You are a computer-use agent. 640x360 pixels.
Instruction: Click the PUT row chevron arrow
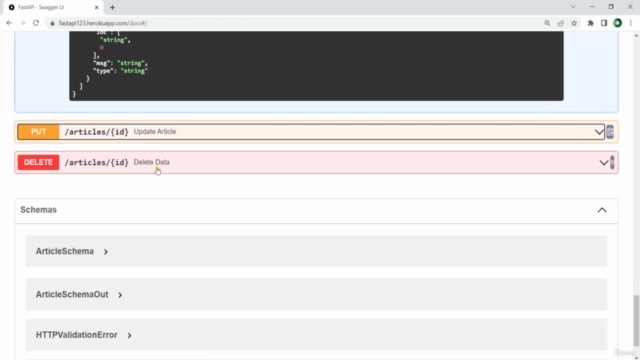(599, 132)
